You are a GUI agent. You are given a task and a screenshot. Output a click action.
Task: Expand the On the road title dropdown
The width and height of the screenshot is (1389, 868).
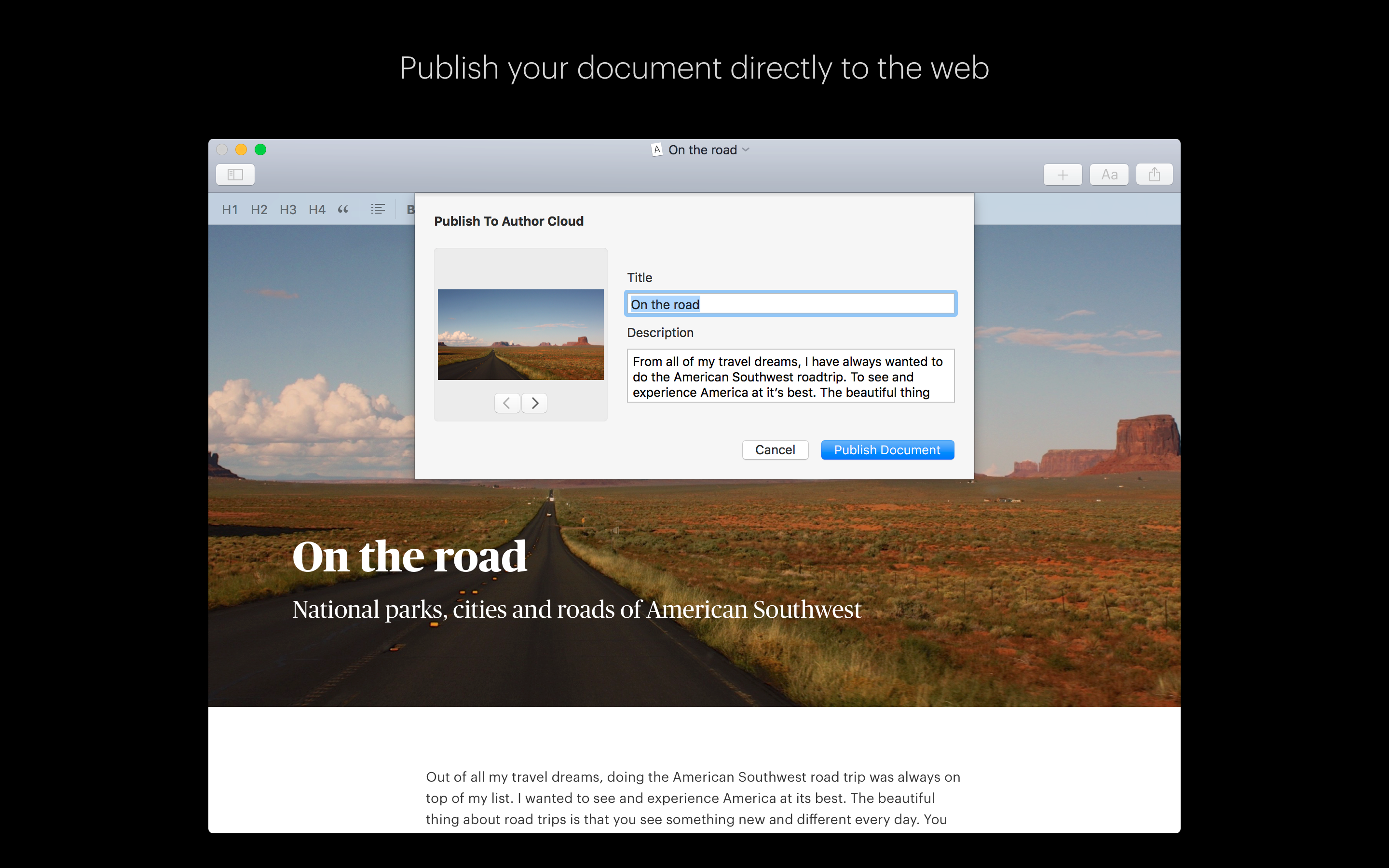746,150
